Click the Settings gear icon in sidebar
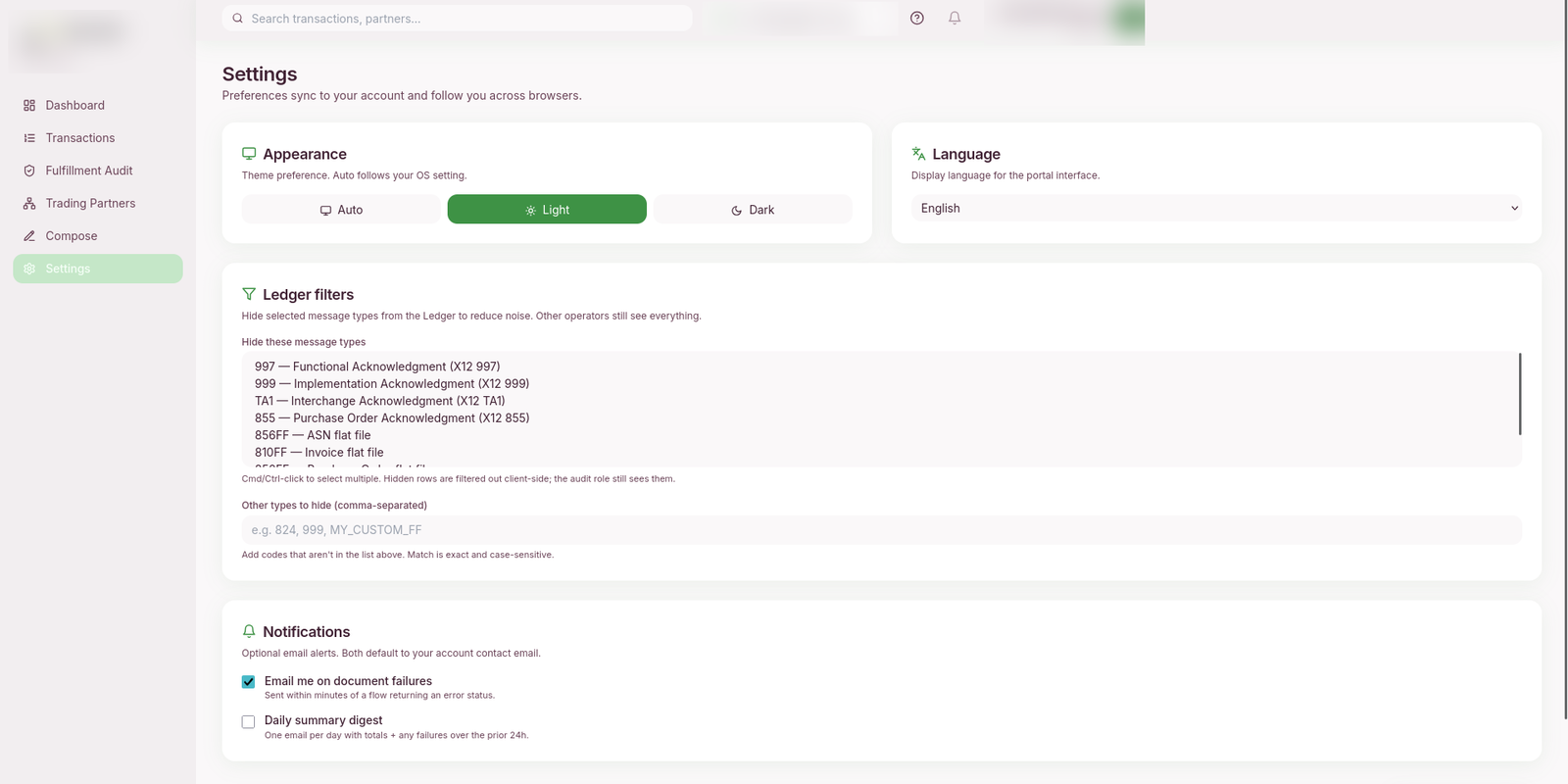 tap(29, 269)
